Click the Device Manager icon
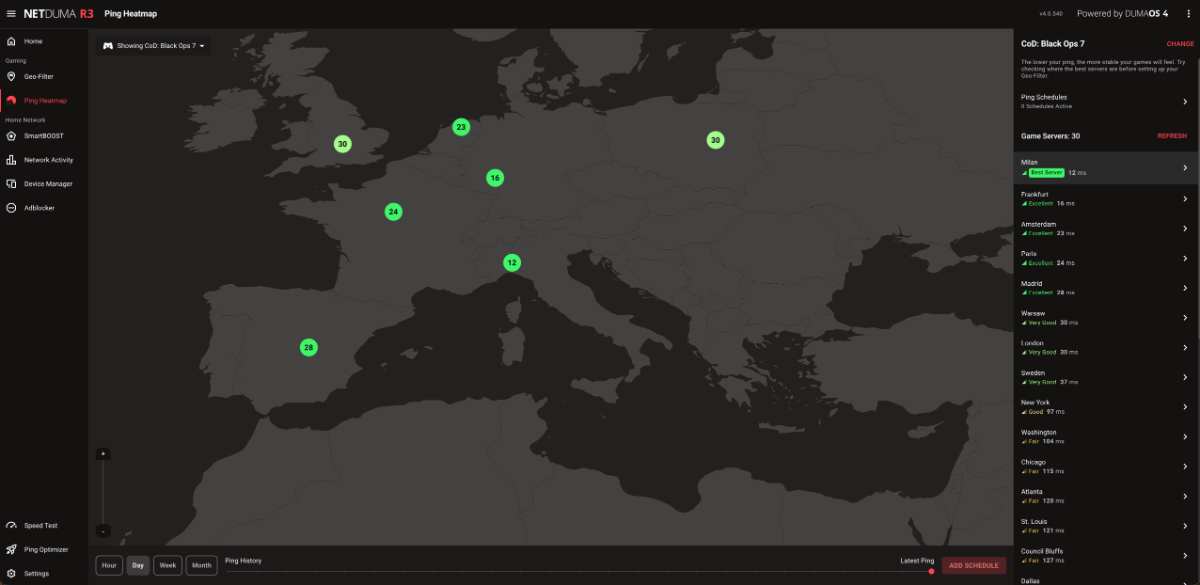The height and width of the screenshot is (585, 1200). click(11, 184)
